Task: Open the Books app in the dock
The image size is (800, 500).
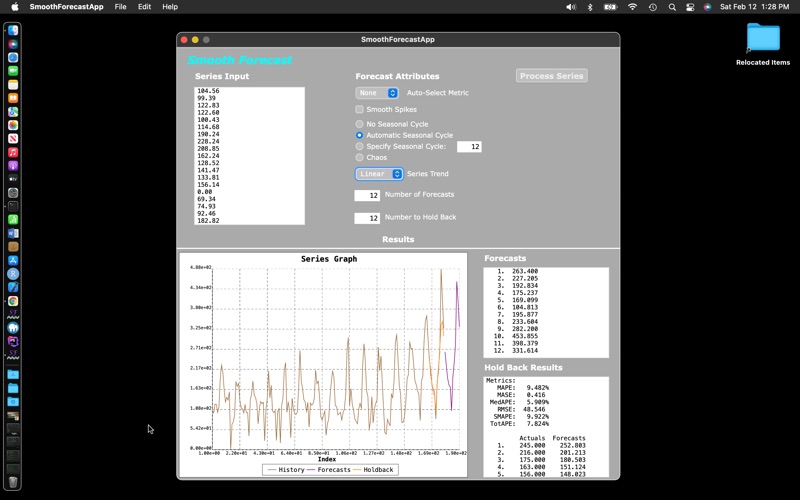Action: point(13,98)
